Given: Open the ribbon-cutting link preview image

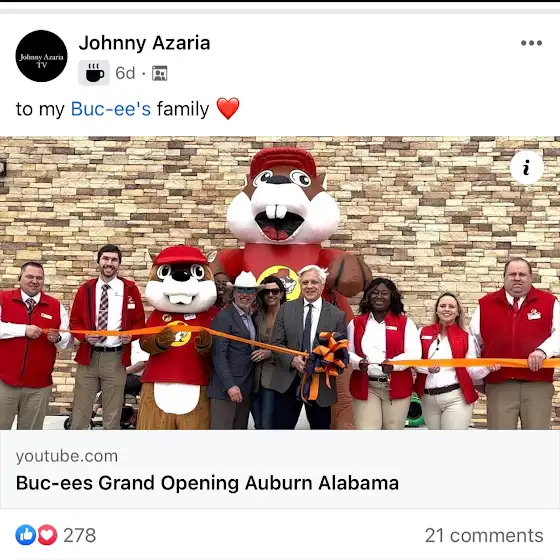Looking at the screenshot, I should pos(280,283).
